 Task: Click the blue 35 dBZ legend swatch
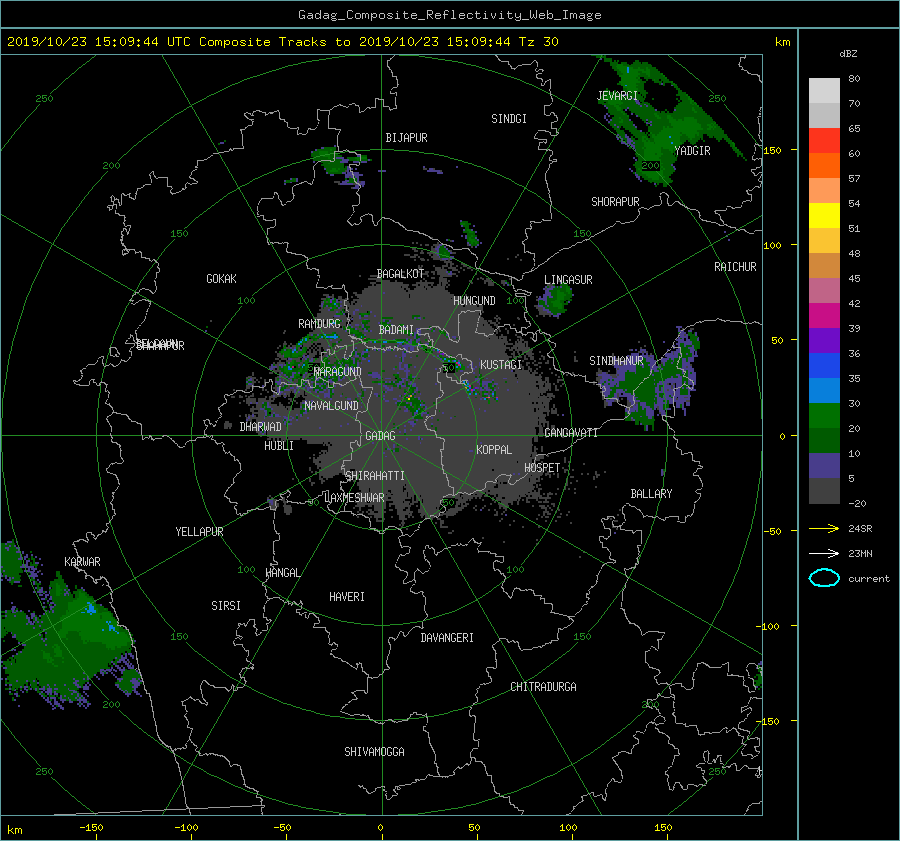coord(824,365)
